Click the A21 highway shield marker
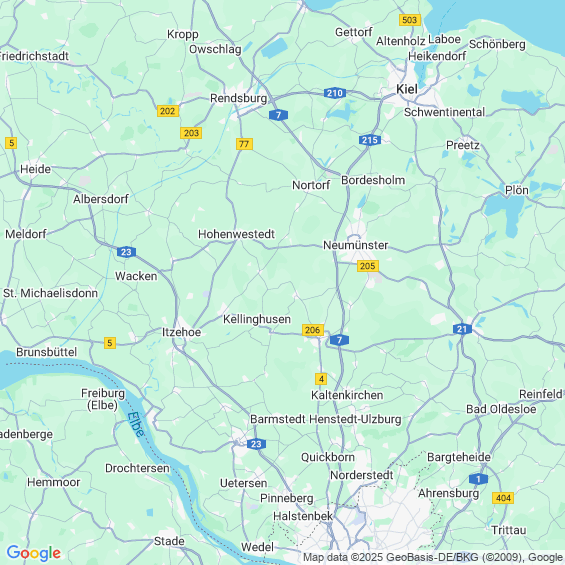 [x=462, y=329]
